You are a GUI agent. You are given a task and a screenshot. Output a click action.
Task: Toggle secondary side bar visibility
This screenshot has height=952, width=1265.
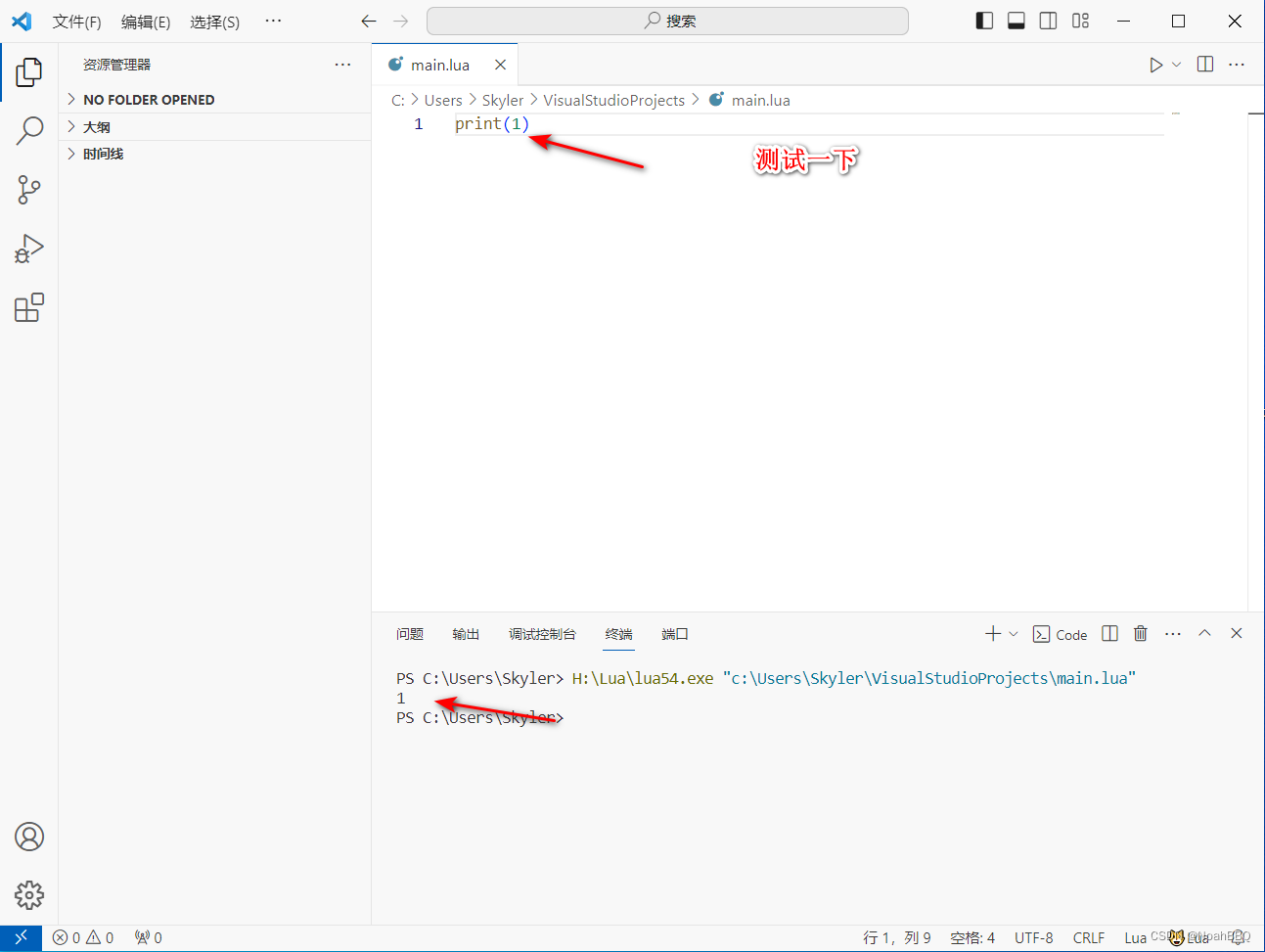point(1048,21)
